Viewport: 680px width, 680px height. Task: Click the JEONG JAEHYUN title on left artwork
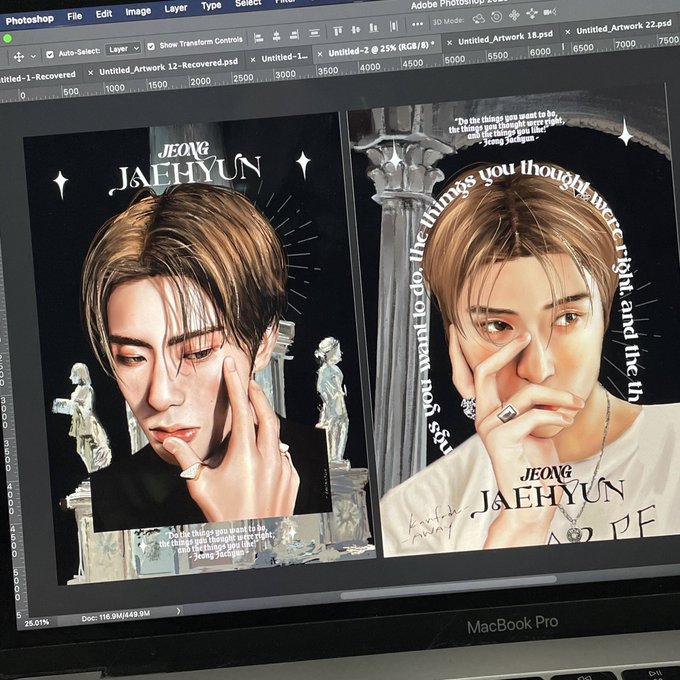point(186,170)
